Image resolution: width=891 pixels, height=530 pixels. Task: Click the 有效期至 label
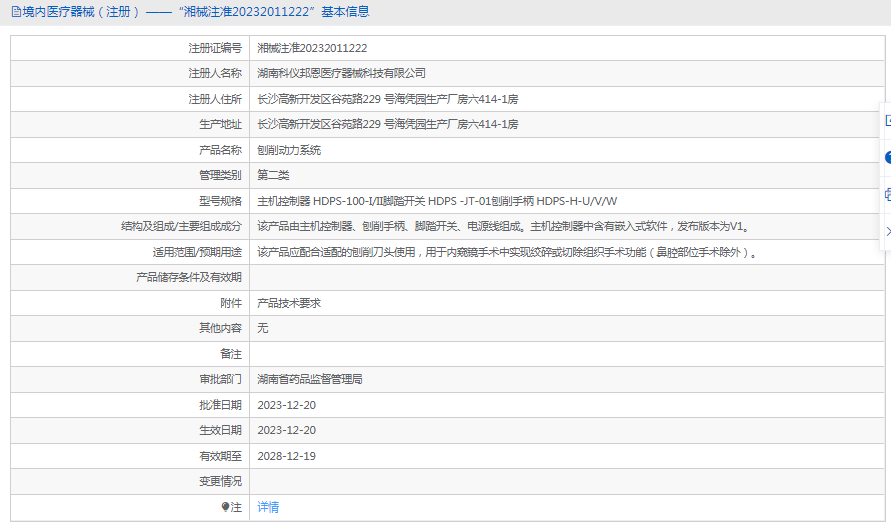(x=220, y=456)
